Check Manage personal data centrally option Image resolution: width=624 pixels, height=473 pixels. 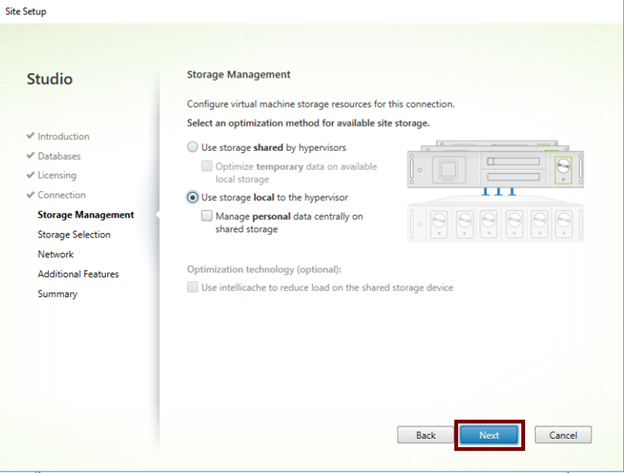click(x=207, y=216)
